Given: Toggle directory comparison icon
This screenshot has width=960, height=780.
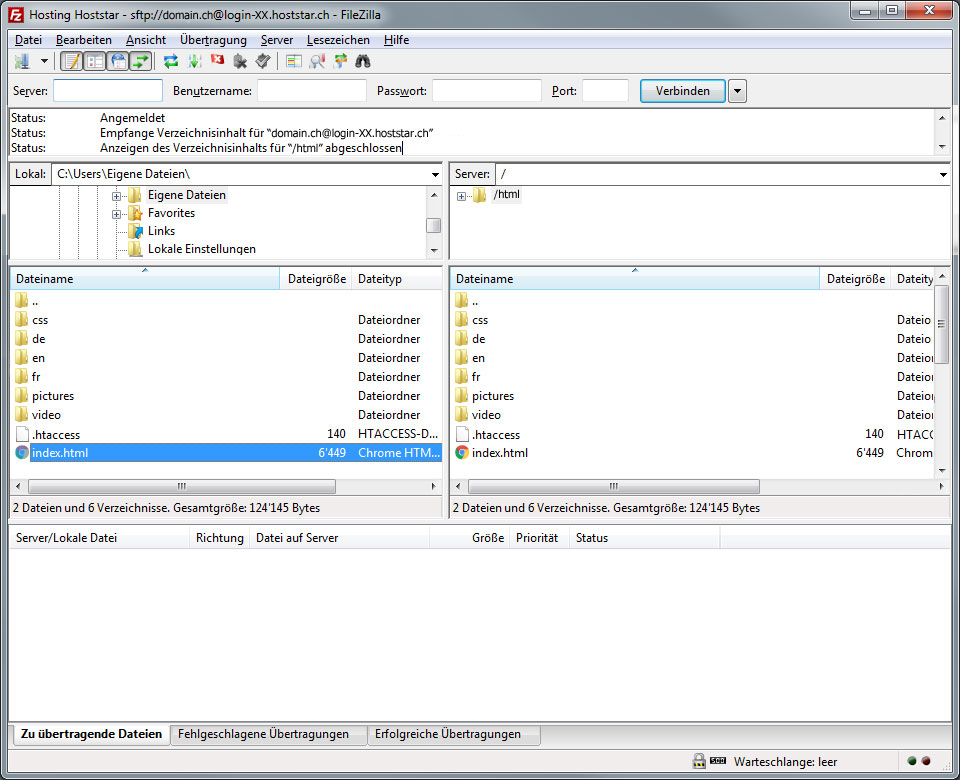Looking at the screenshot, I should (317, 61).
